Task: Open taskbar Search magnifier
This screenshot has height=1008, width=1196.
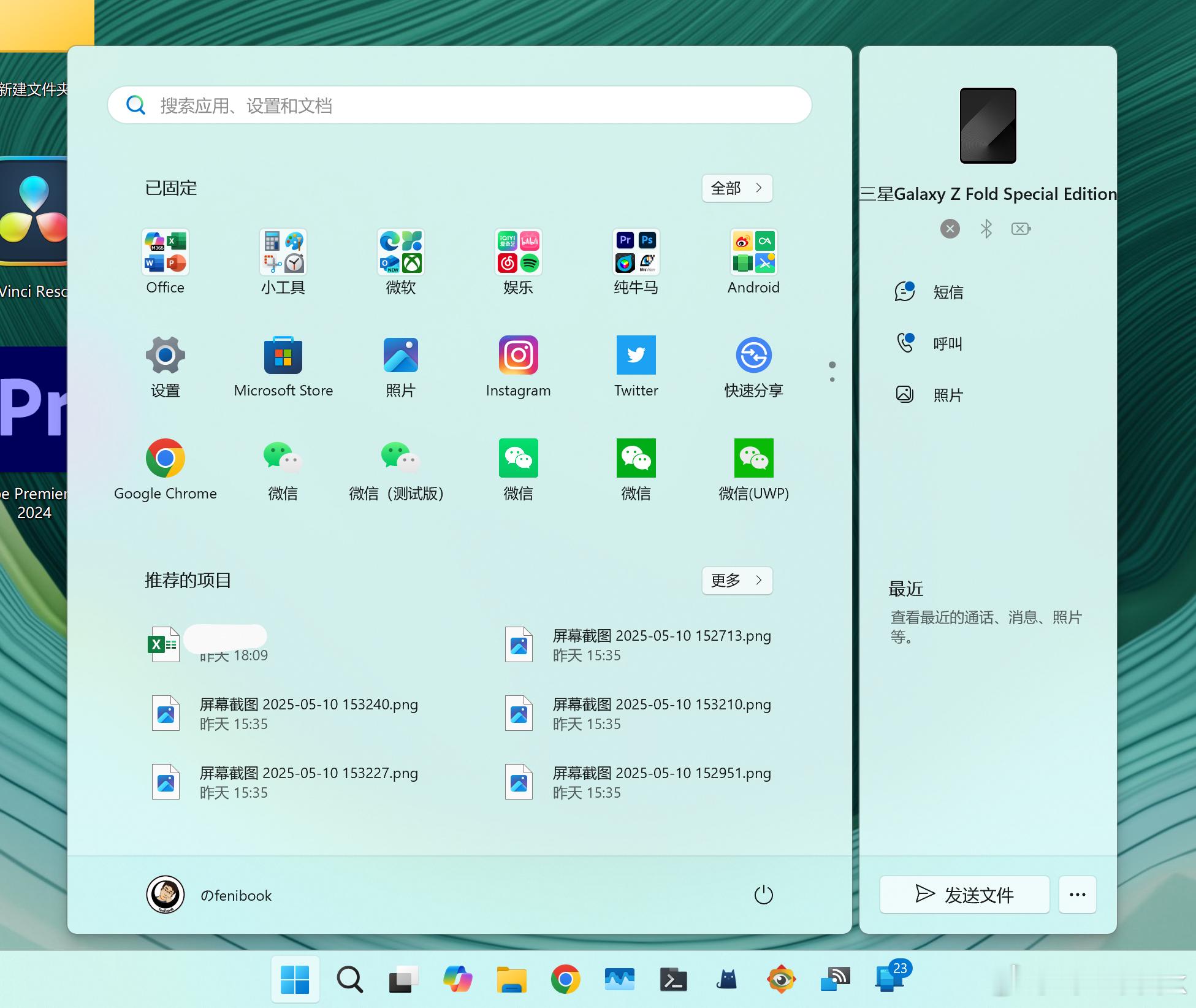Action: (x=349, y=979)
